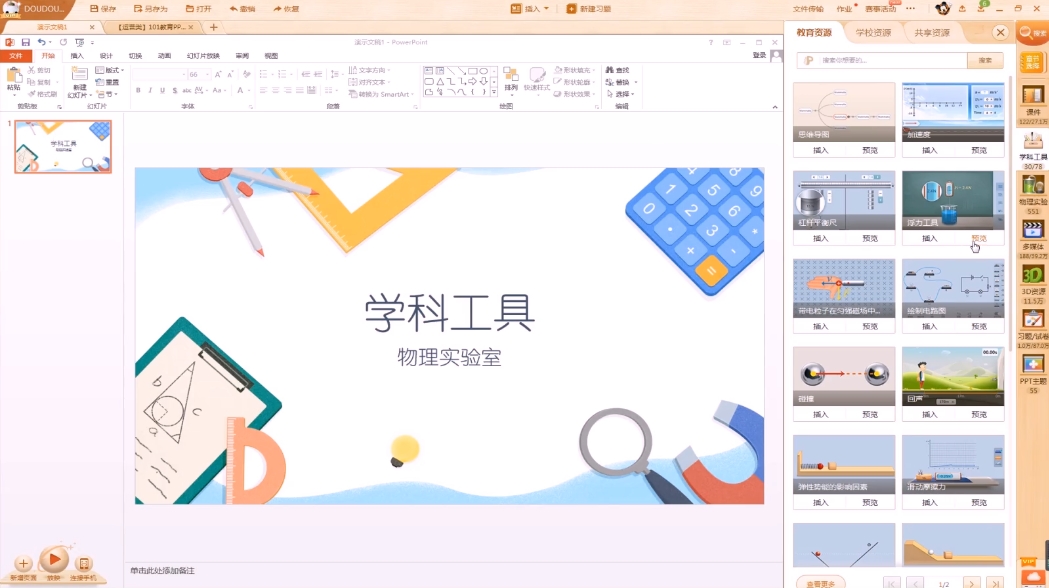Click the resource search input field
The image size is (1049, 588).
coord(882,60)
